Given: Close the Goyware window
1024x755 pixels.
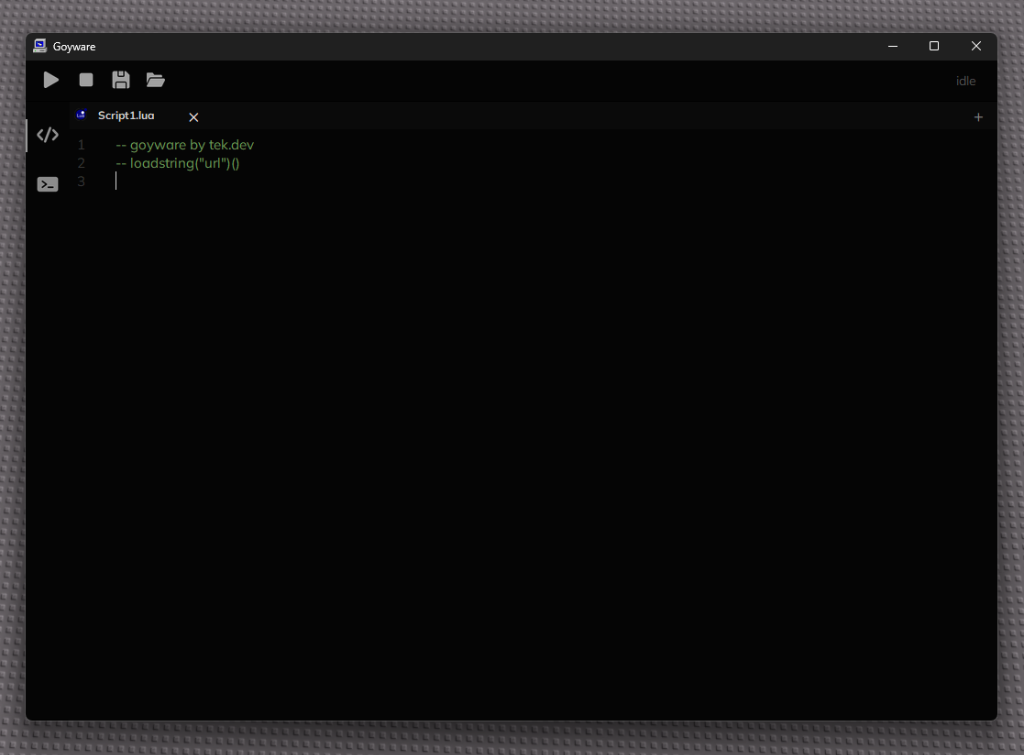Looking at the screenshot, I should coord(976,46).
